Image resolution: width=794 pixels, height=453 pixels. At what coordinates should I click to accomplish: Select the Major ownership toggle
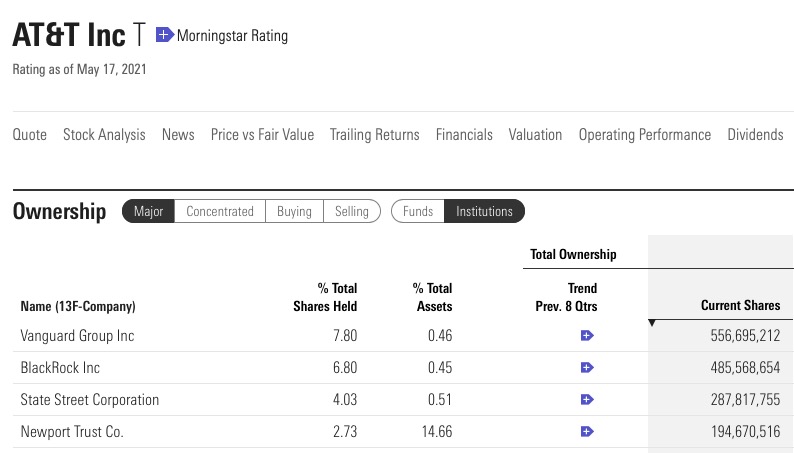tap(149, 211)
